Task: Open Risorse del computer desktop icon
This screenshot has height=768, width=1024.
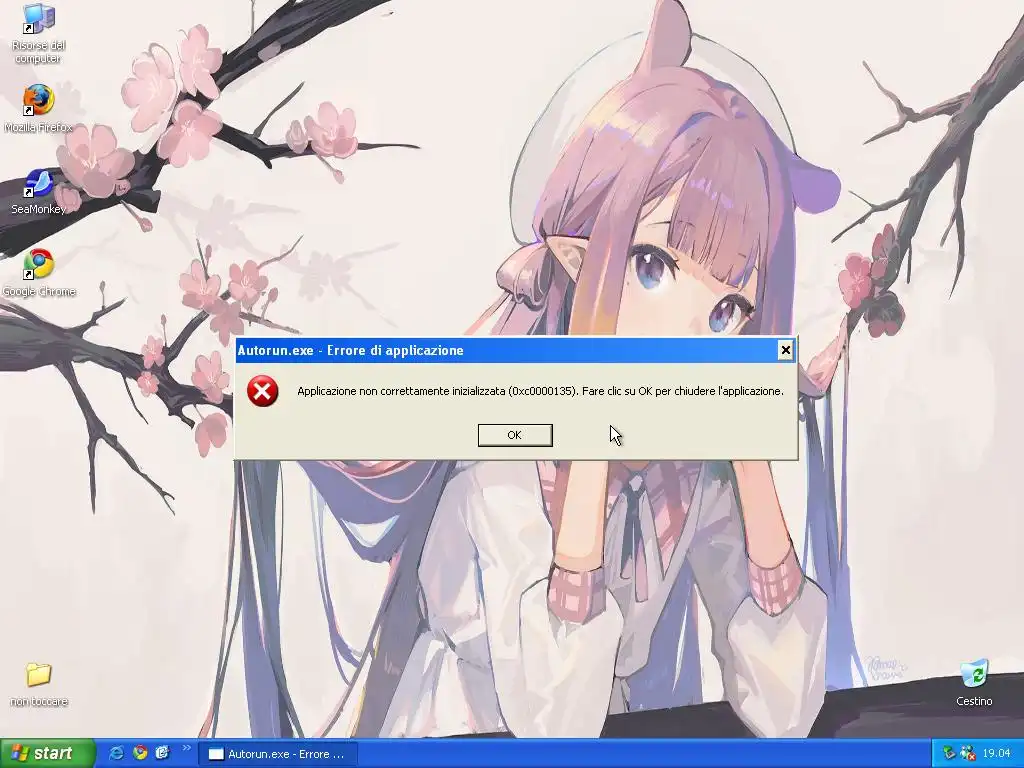Action: 39,33
